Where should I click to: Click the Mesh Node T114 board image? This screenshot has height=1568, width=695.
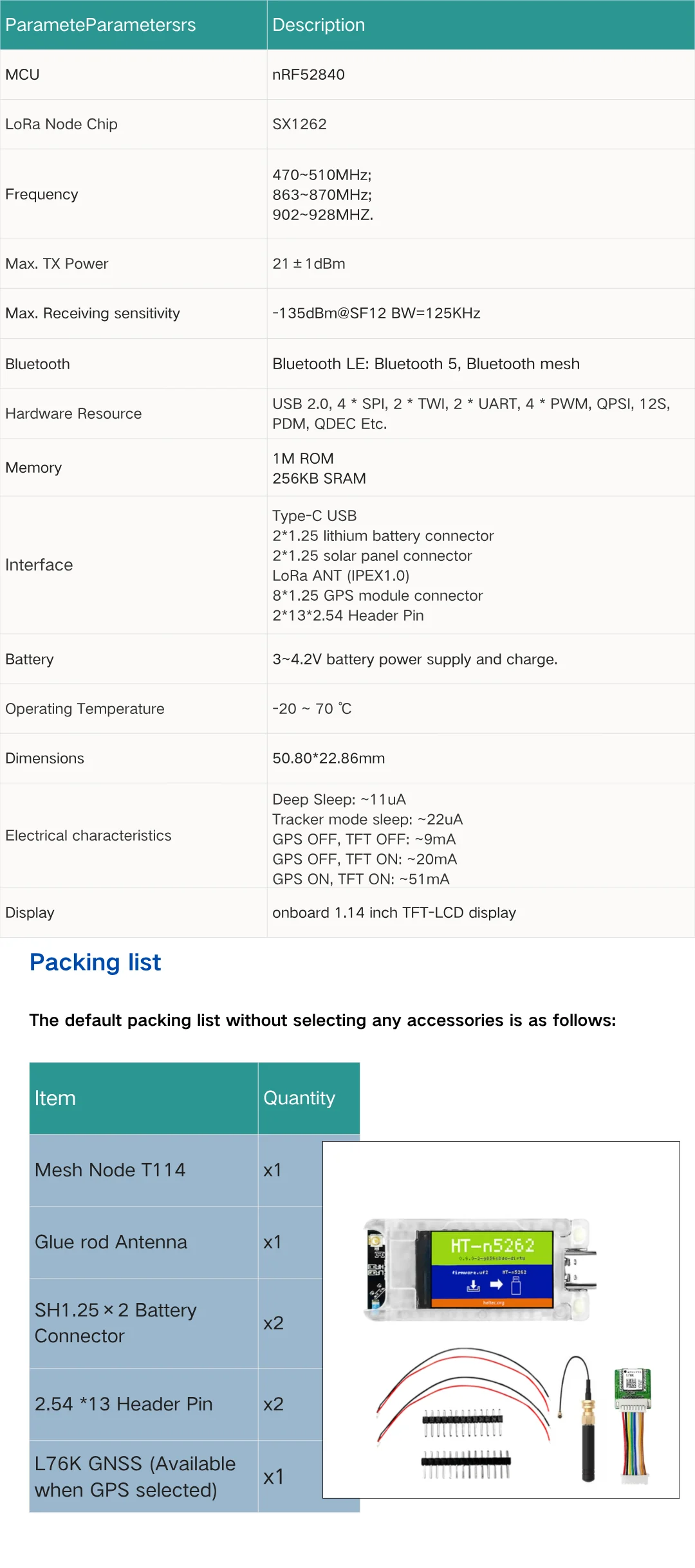(479, 1270)
